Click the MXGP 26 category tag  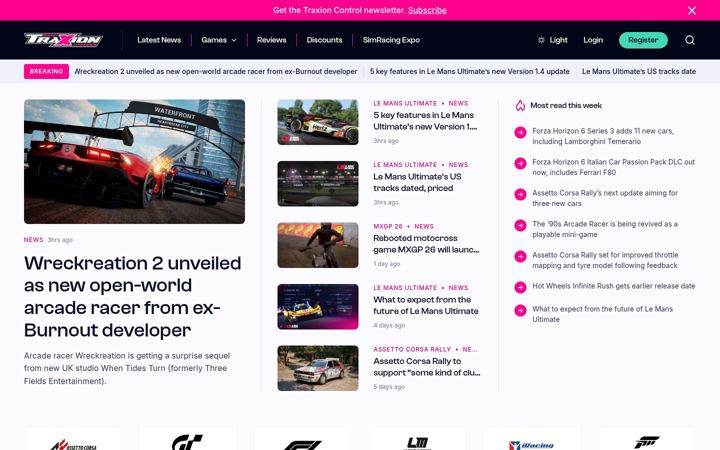(388, 226)
